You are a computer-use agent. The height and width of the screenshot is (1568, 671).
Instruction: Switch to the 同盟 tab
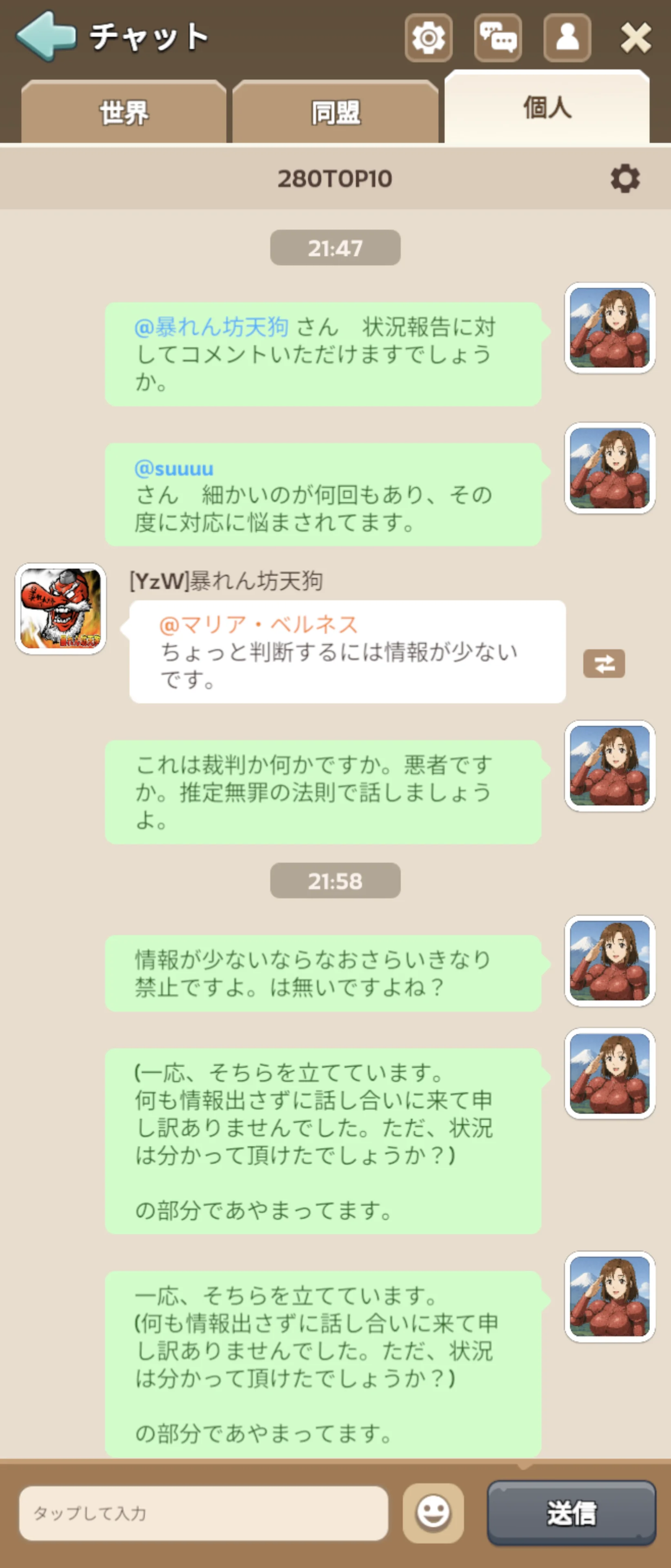(335, 112)
